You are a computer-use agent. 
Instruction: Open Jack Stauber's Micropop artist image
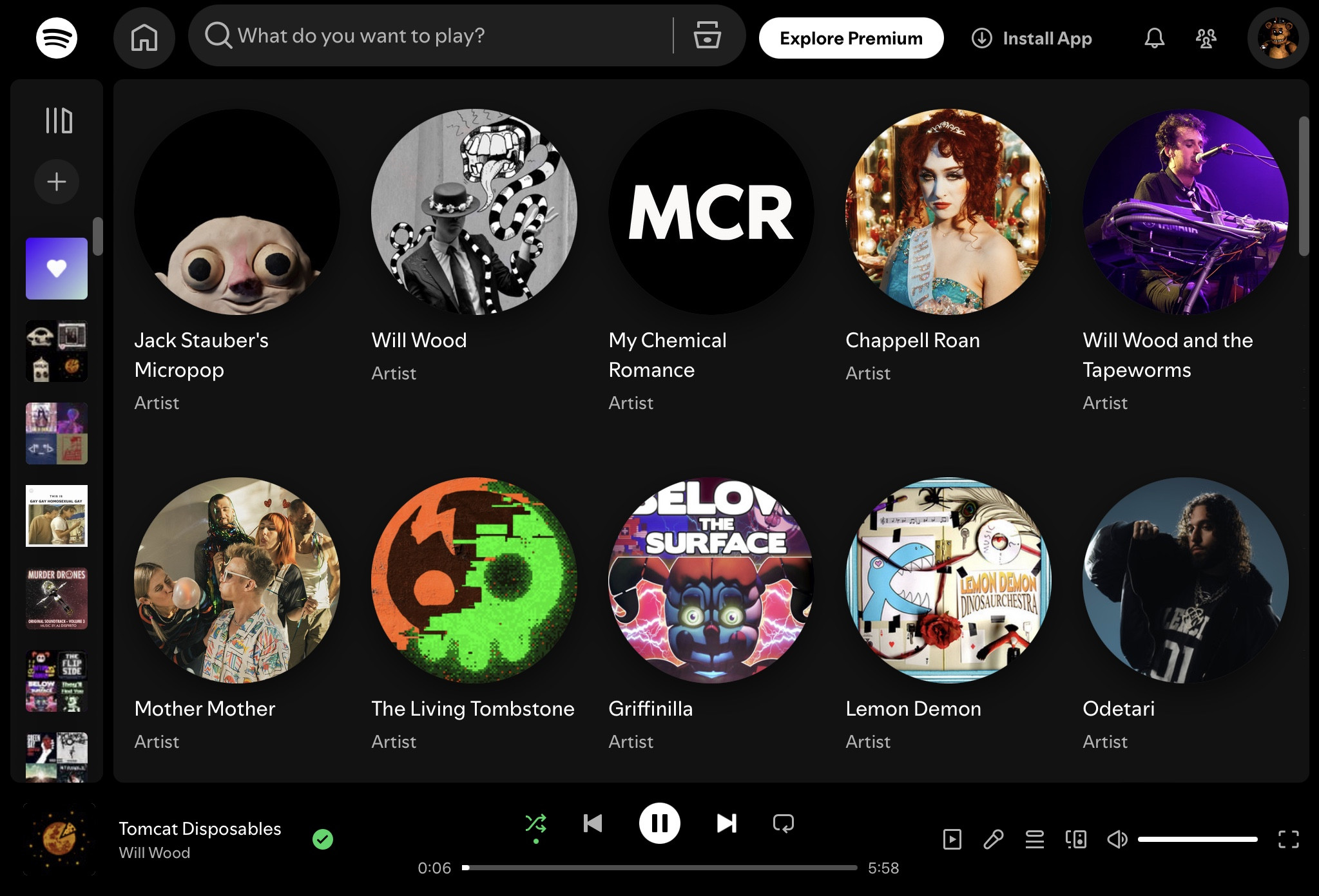pos(237,212)
